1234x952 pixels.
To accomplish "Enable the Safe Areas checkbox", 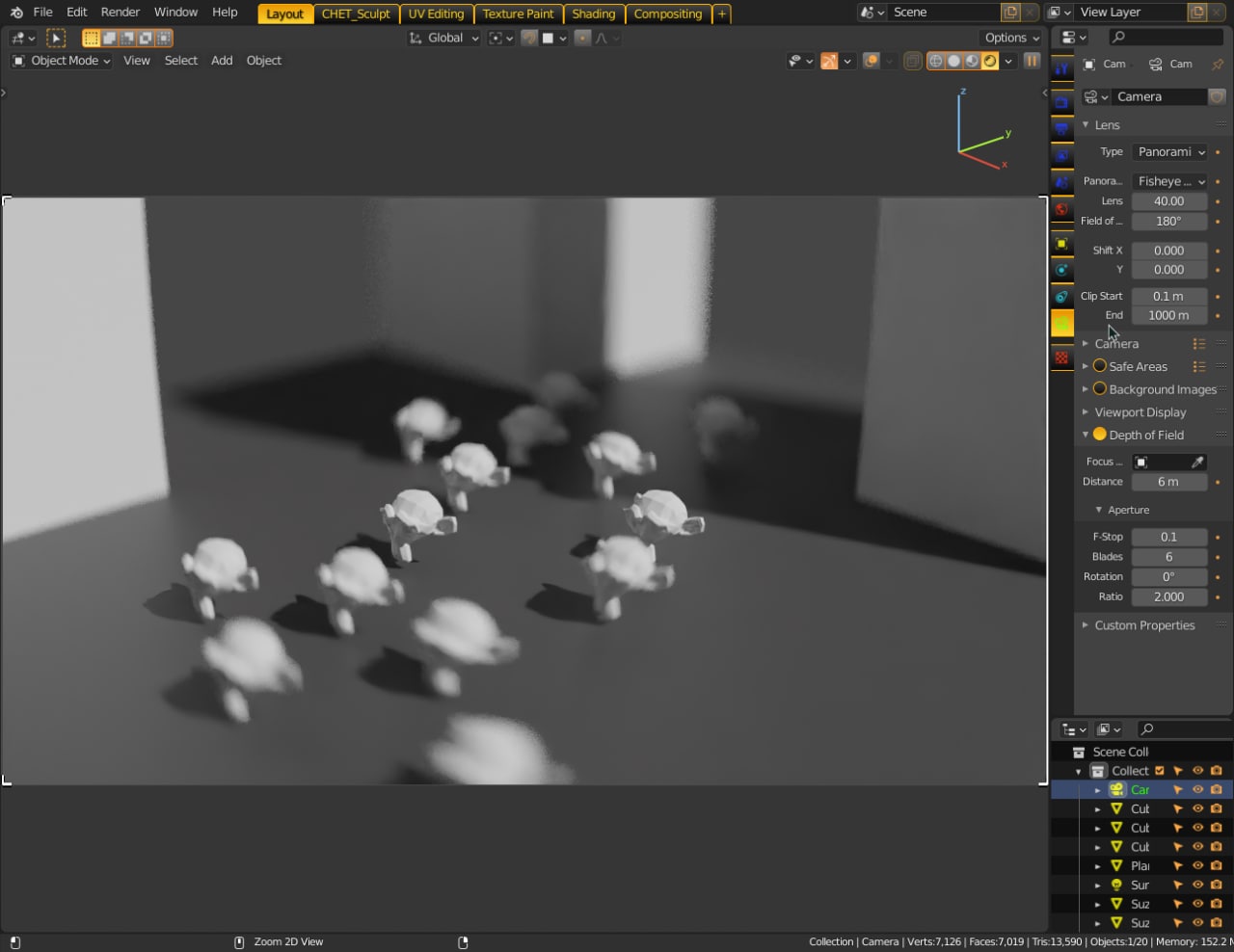I will click(x=1099, y=366).
